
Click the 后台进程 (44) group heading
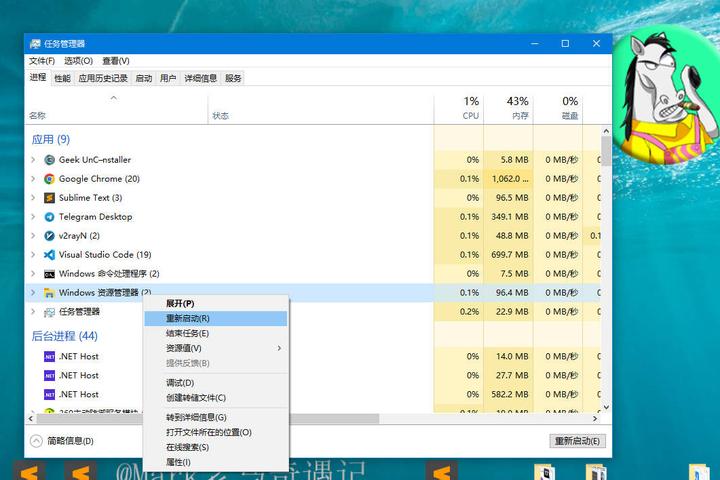click(x=64, y=336)
